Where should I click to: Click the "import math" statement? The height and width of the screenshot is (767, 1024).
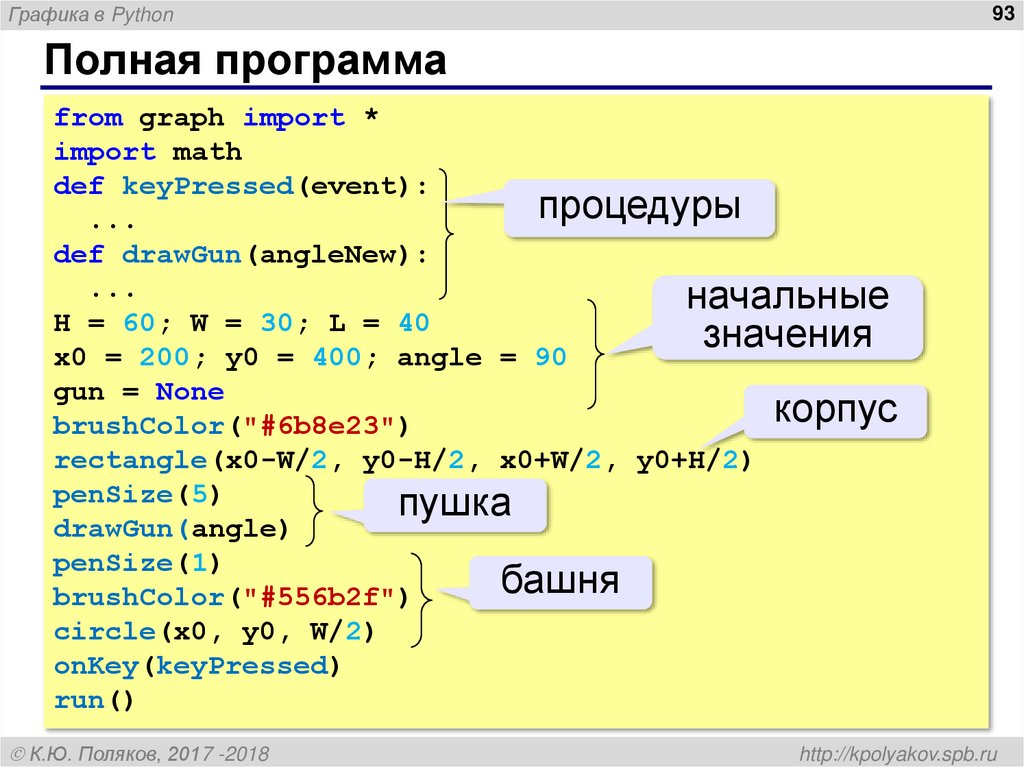pyautogui.click(x=148, y=151)
